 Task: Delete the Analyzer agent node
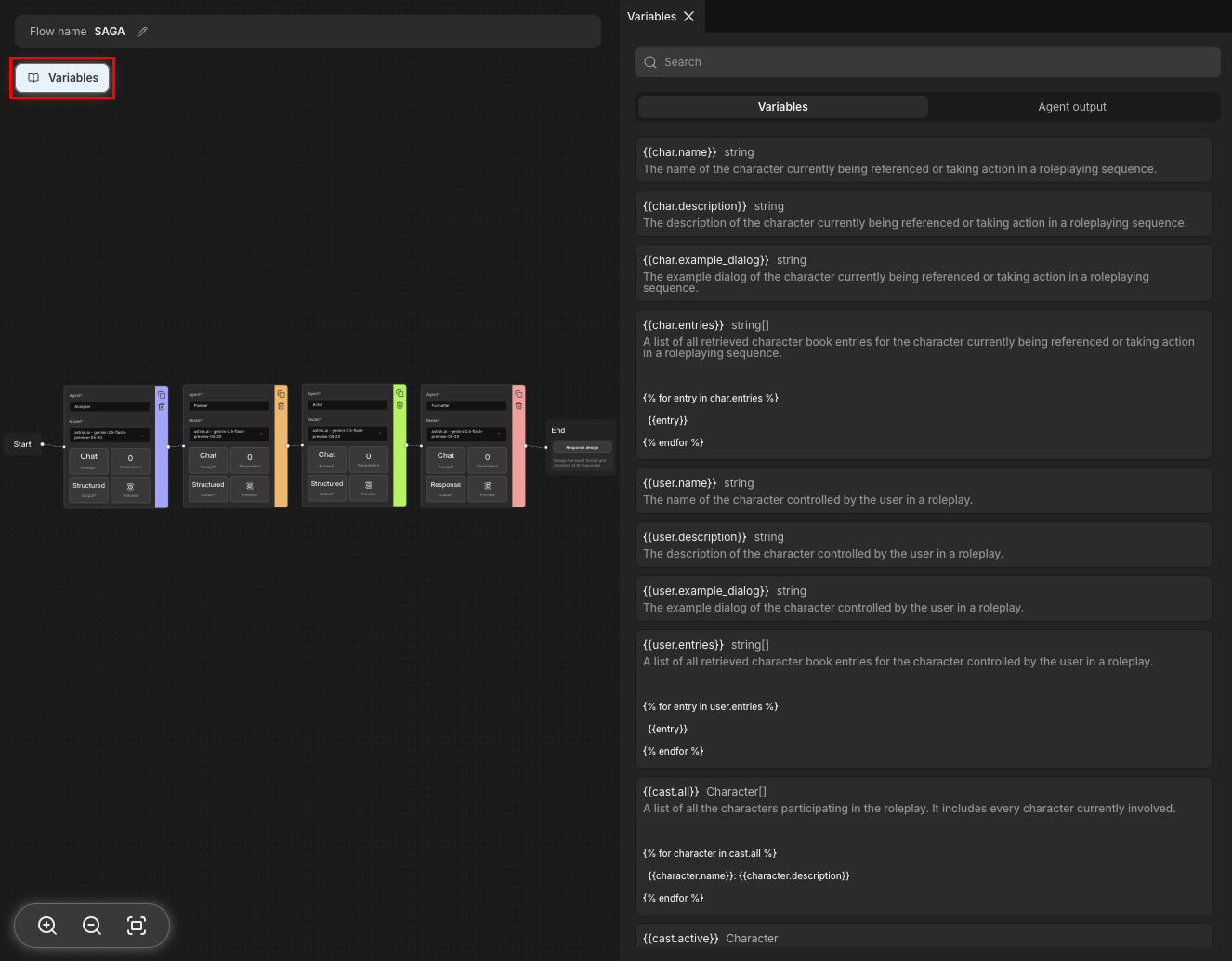(x=162, y=407)
